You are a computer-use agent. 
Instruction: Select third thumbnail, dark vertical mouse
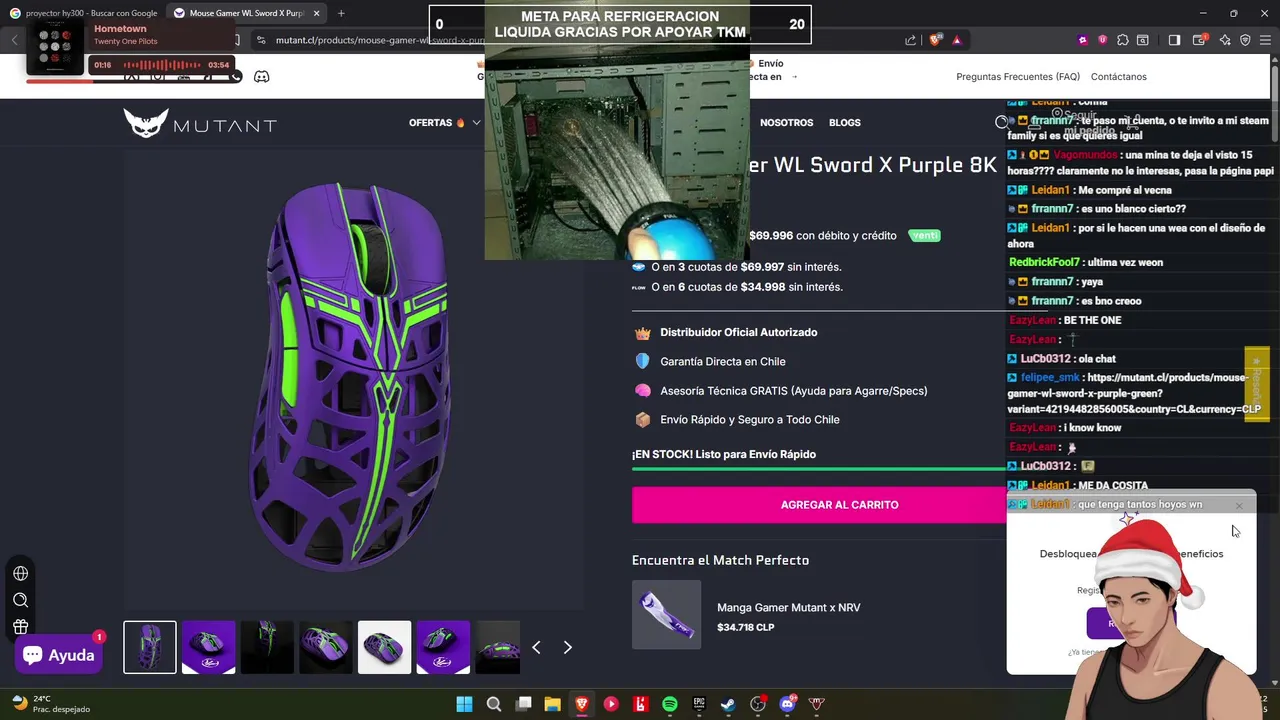click(267, 647)
